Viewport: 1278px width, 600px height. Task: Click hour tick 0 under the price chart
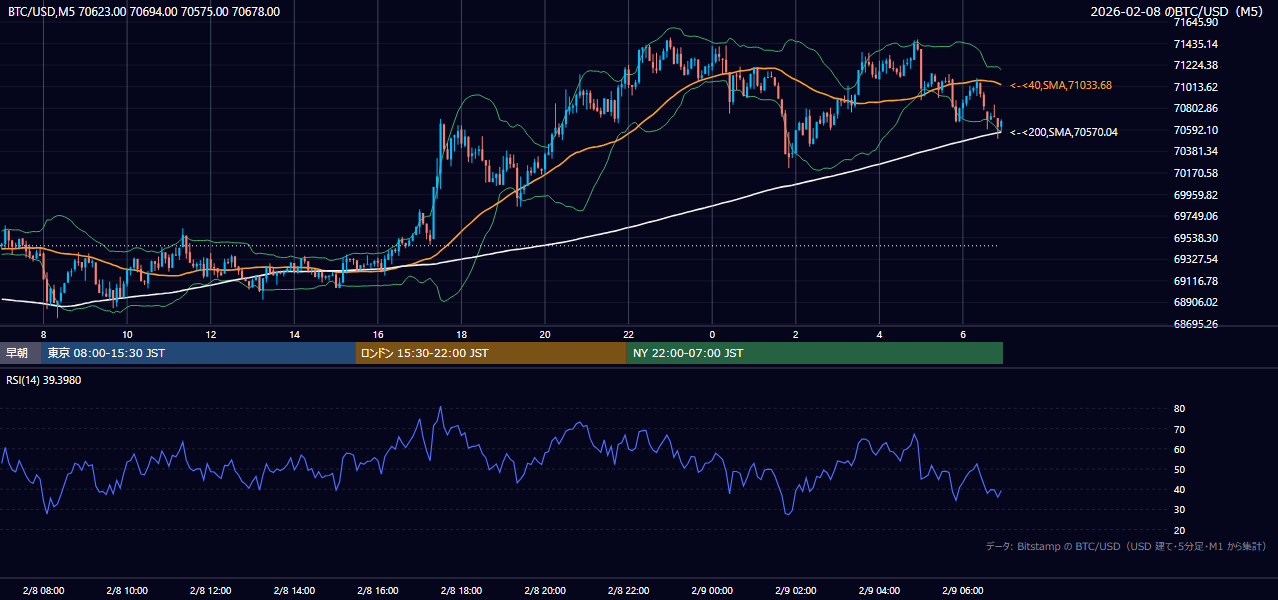click(712, 334)
